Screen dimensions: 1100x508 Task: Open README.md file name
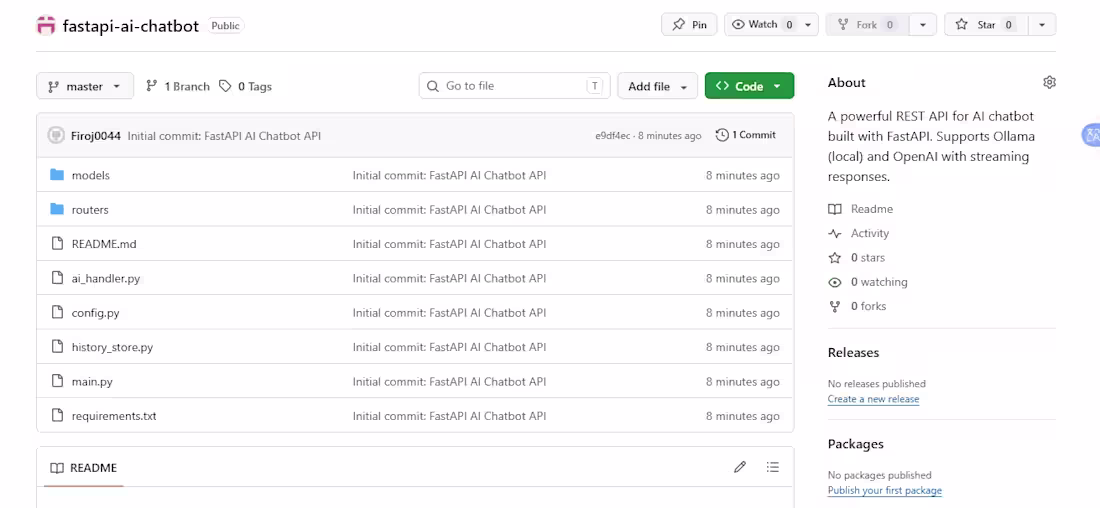(104, 244)
